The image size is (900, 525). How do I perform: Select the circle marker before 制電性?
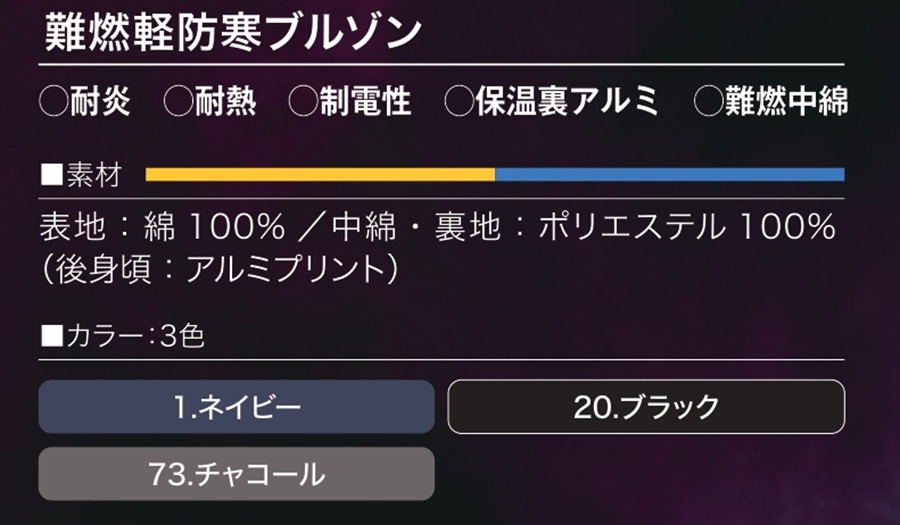click(x=303, y=101)
